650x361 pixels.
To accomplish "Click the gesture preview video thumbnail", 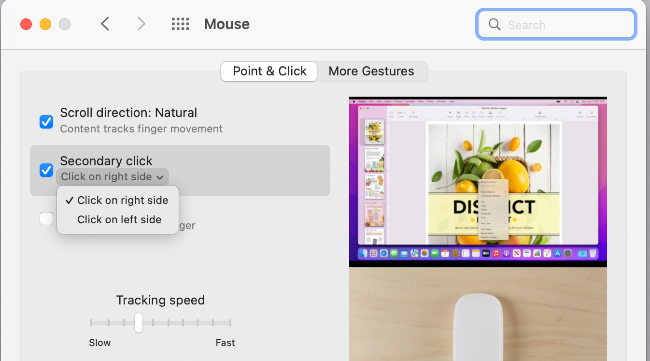I will pyautogui.click(x=478, y=229).
